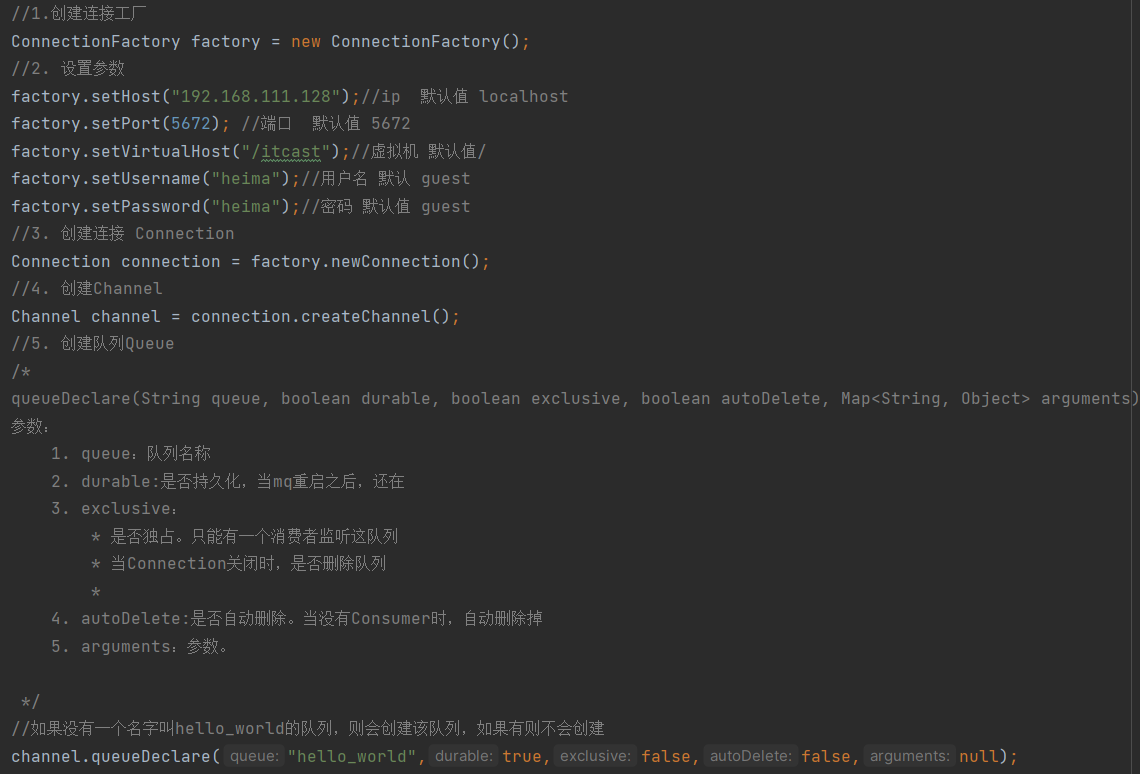Click the false value after exclusive hint

point(666,757)
